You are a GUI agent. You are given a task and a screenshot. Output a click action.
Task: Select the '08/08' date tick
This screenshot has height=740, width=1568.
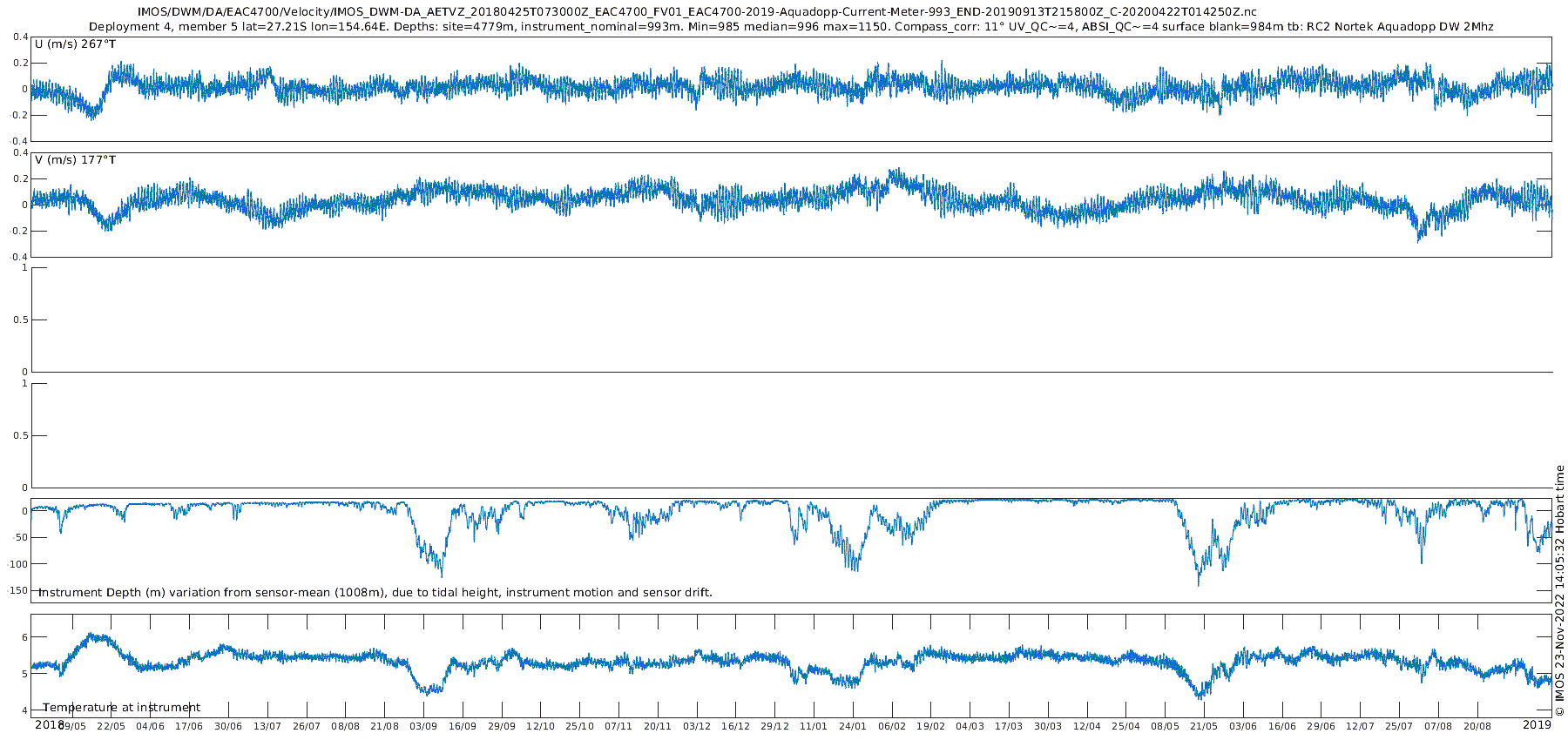(346, 726)
